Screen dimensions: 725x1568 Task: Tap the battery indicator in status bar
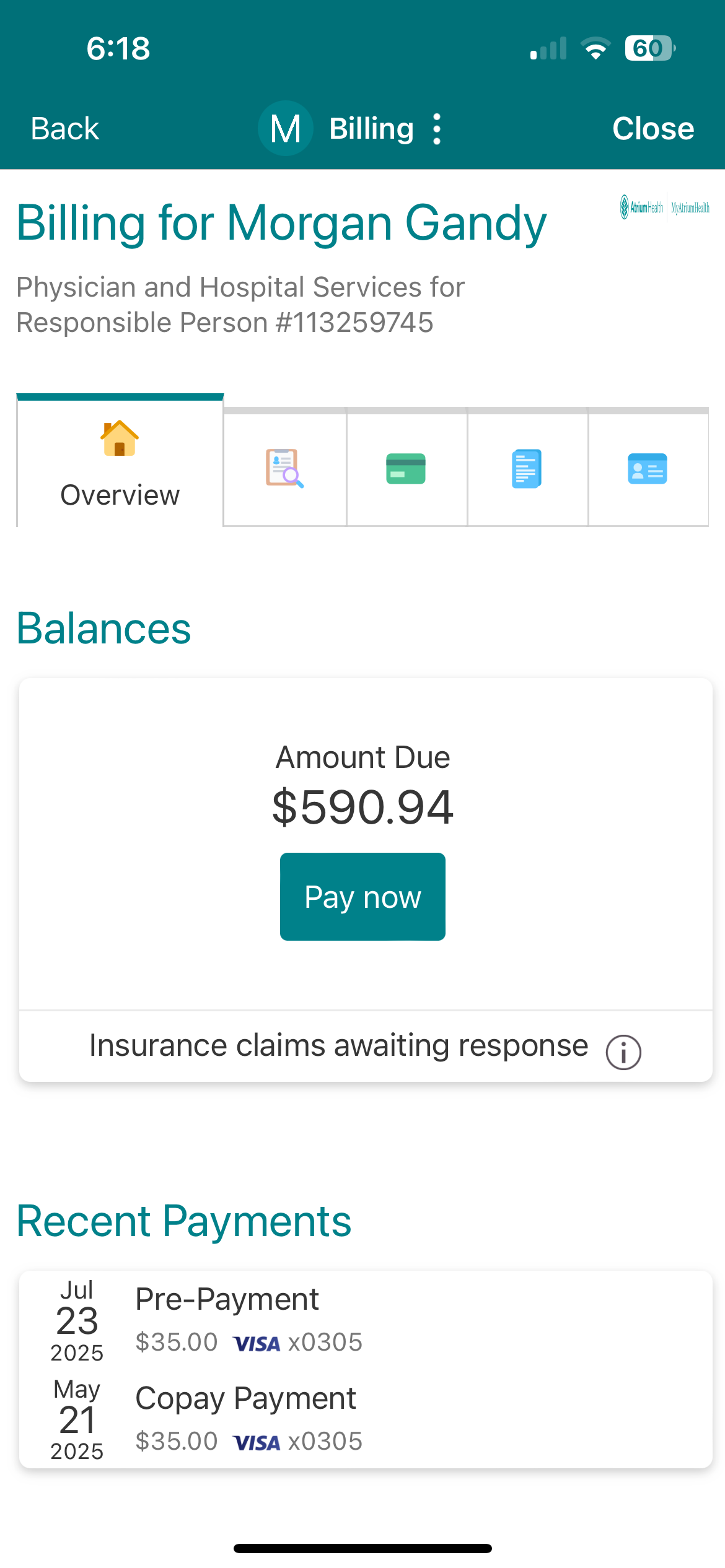pos(649,48)
